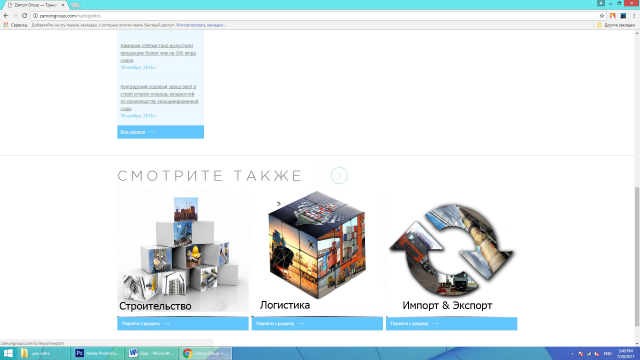This screenshot has height=360, width=640.
Task: Switch to Adobe Photoshop in the taskbar
Action: point(97,353)
